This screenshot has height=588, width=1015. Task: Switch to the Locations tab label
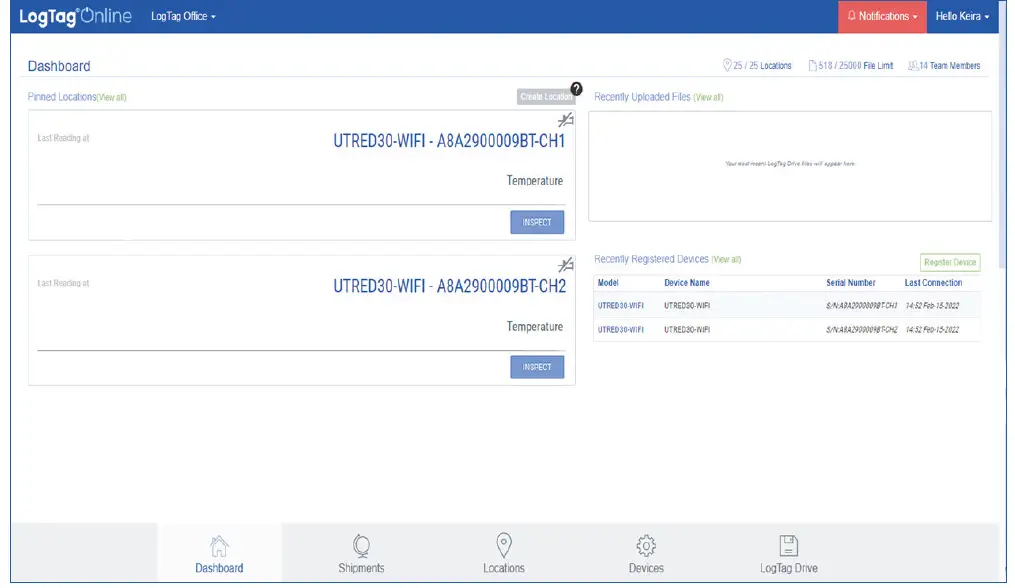pyautogui.click(x=504, y=568)
